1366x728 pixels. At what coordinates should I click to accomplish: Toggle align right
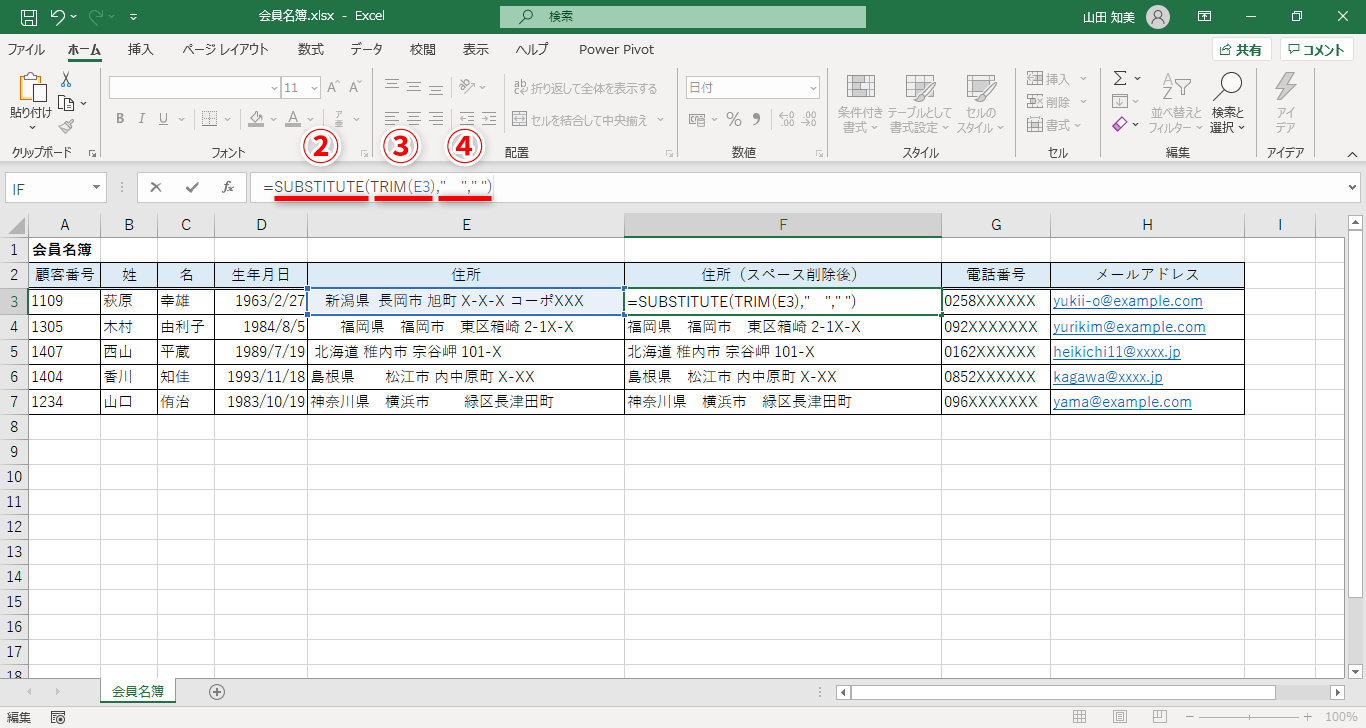click(434, 119)
